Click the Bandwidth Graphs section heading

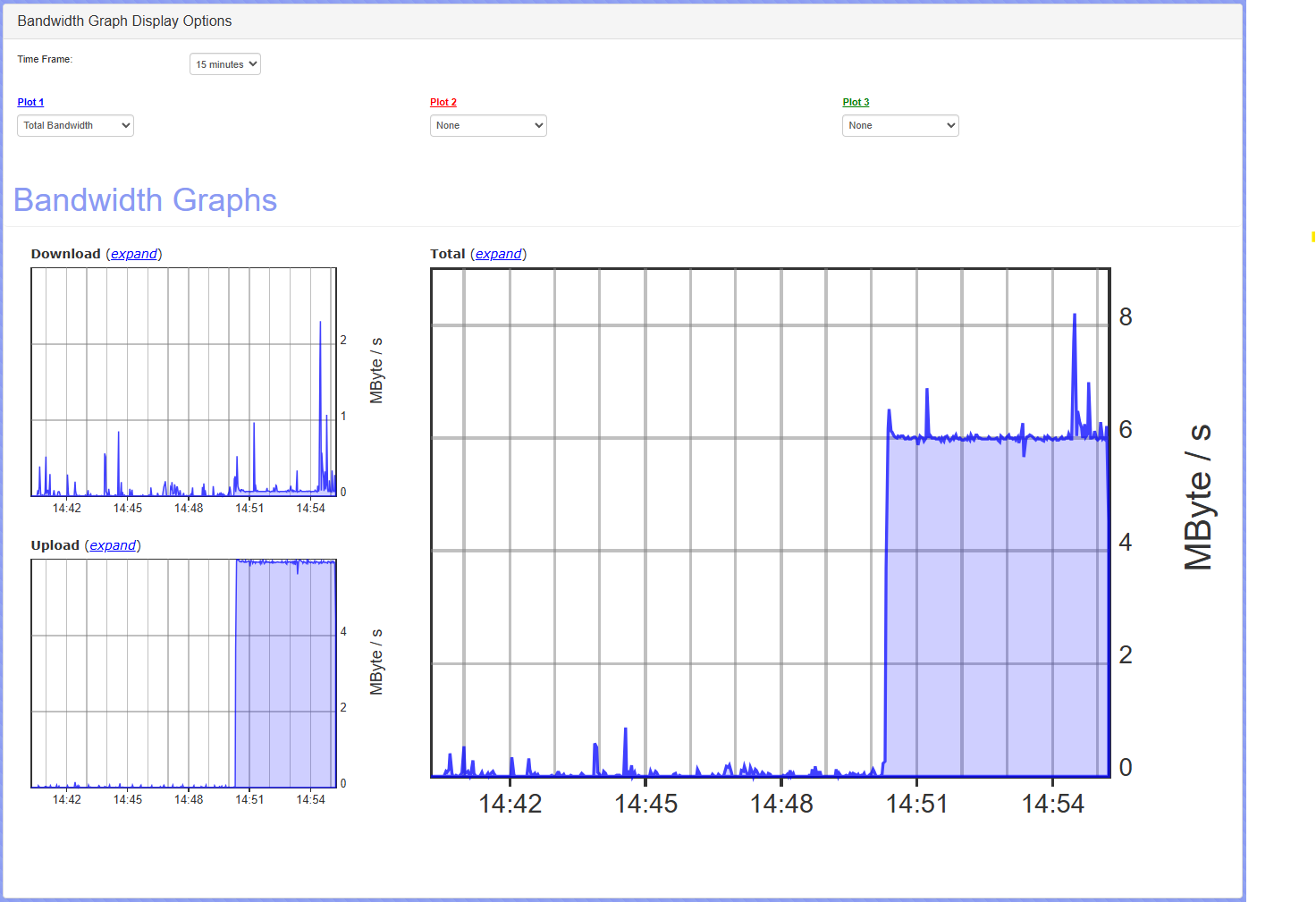[145, 200]
